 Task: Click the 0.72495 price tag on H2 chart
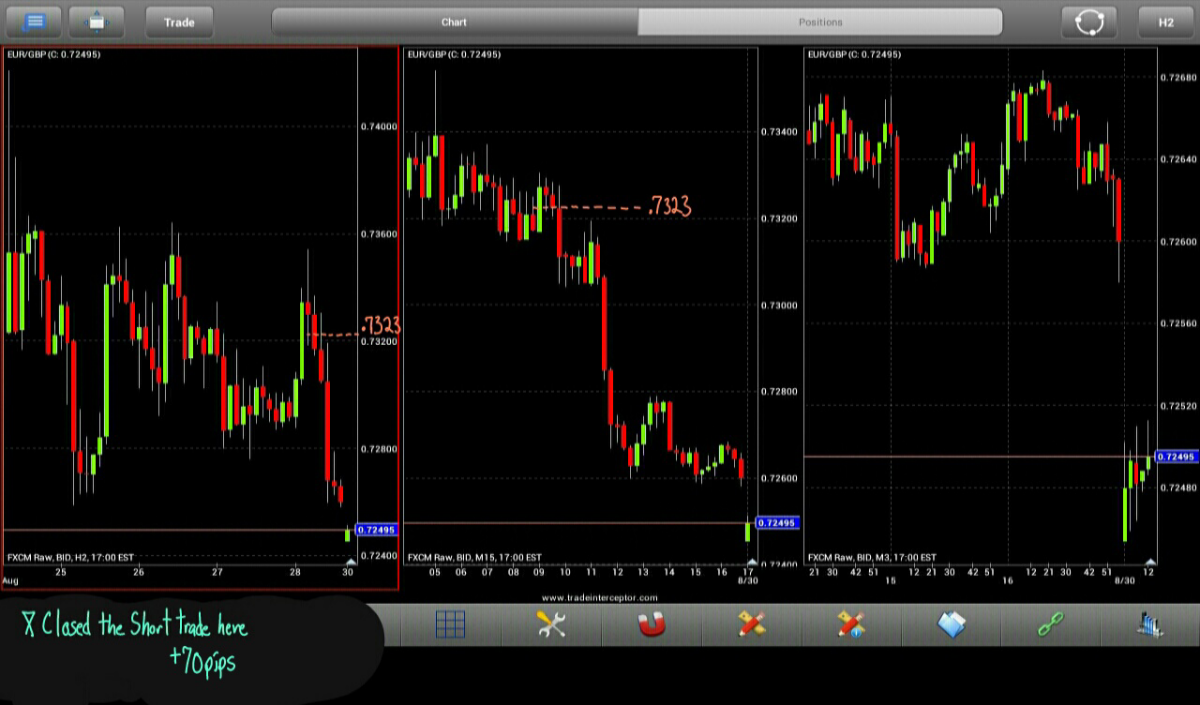tap(376, 530)
